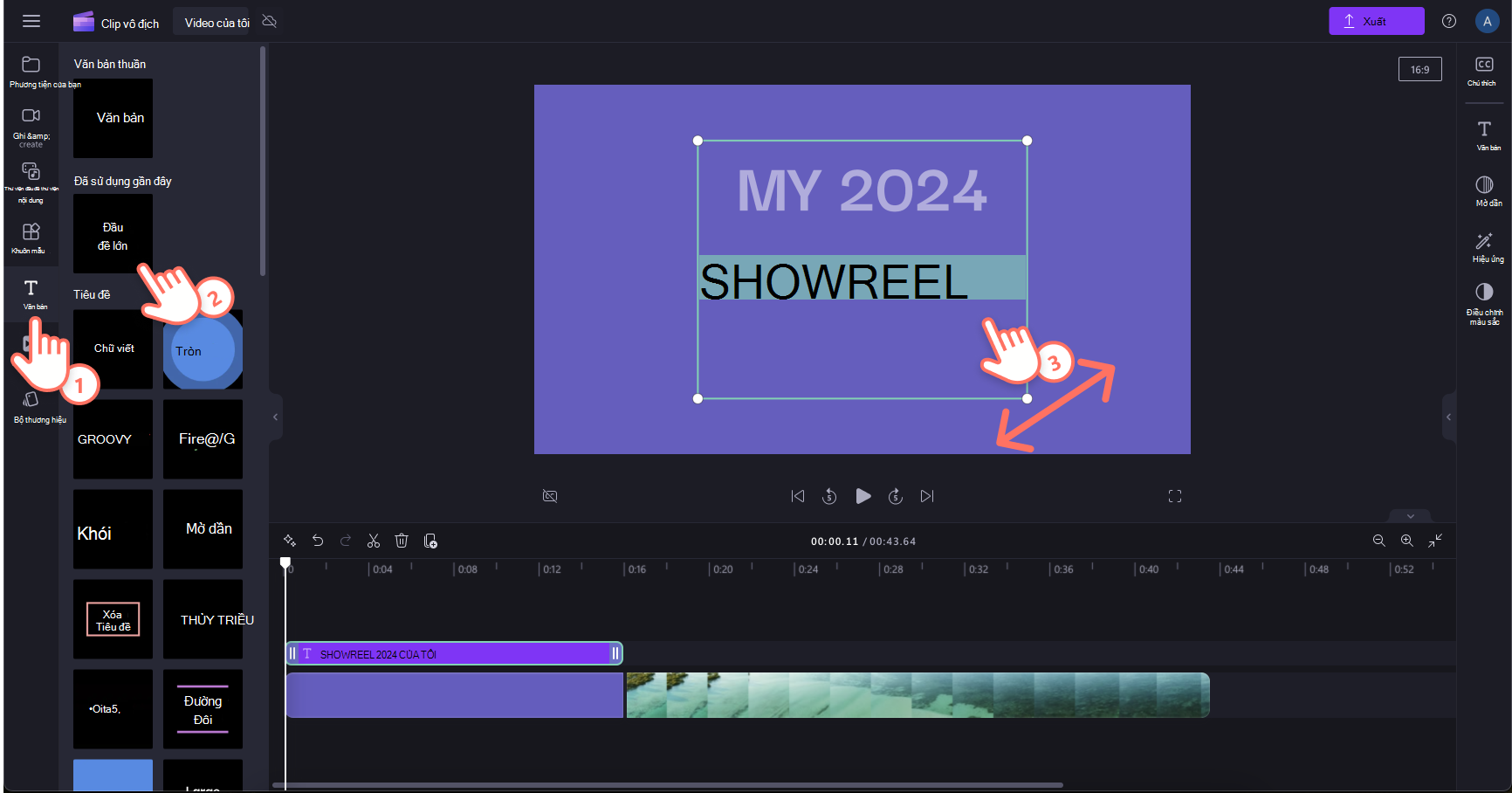Expand the right property panel arrow
This screenshot has width=1512, height=793.
pos(1448,417)
